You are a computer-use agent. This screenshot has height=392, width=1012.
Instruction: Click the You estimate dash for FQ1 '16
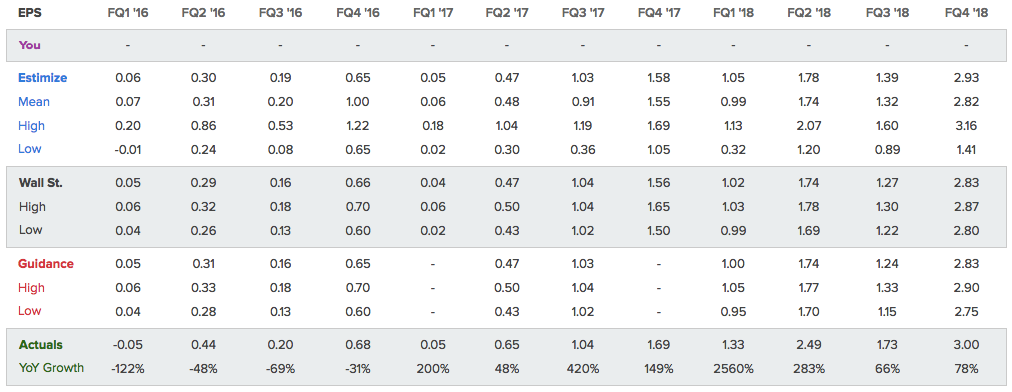pyautogui.click(x=128, y=46)
